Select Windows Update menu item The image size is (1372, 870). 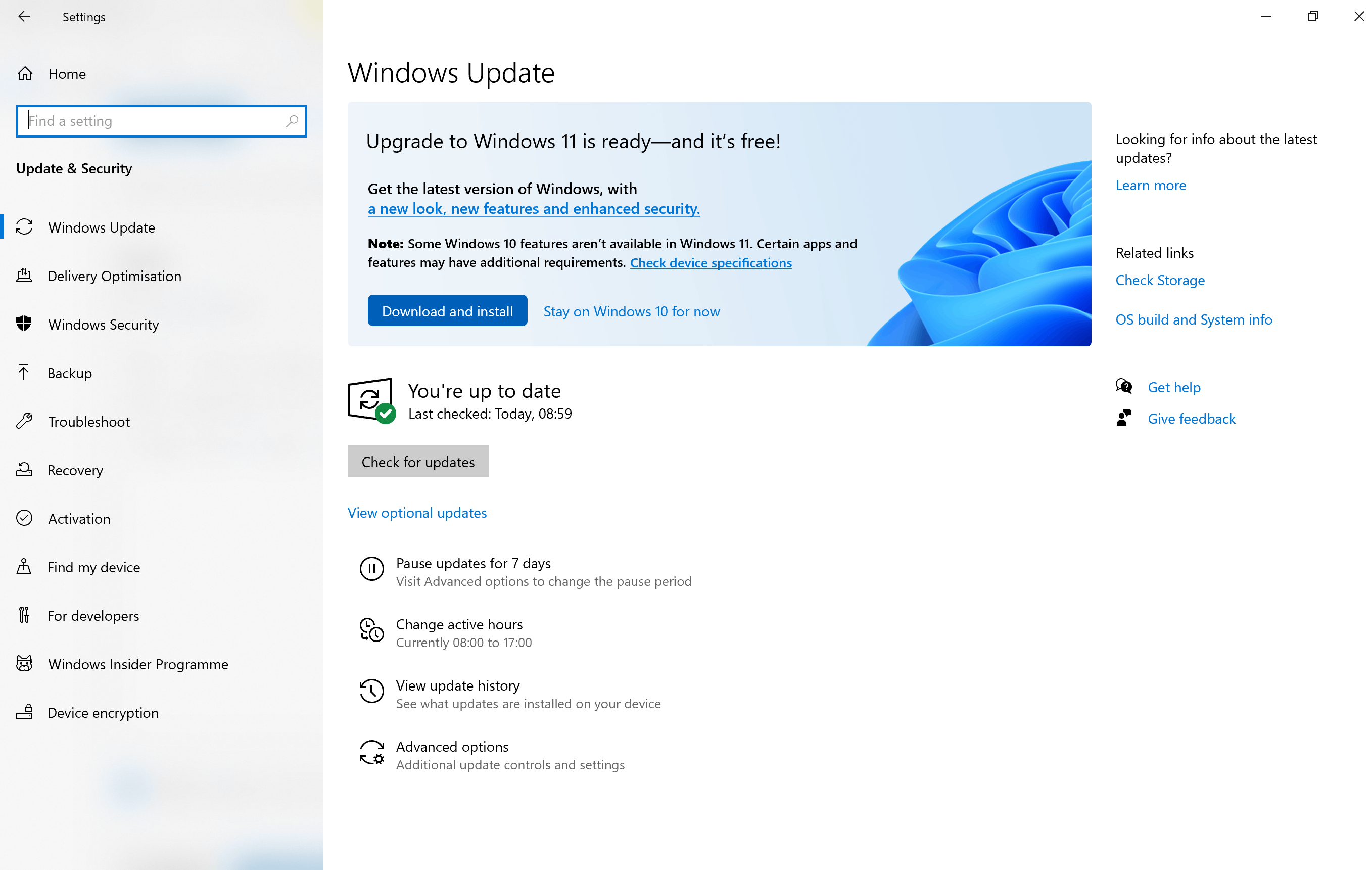click(102, 227)
